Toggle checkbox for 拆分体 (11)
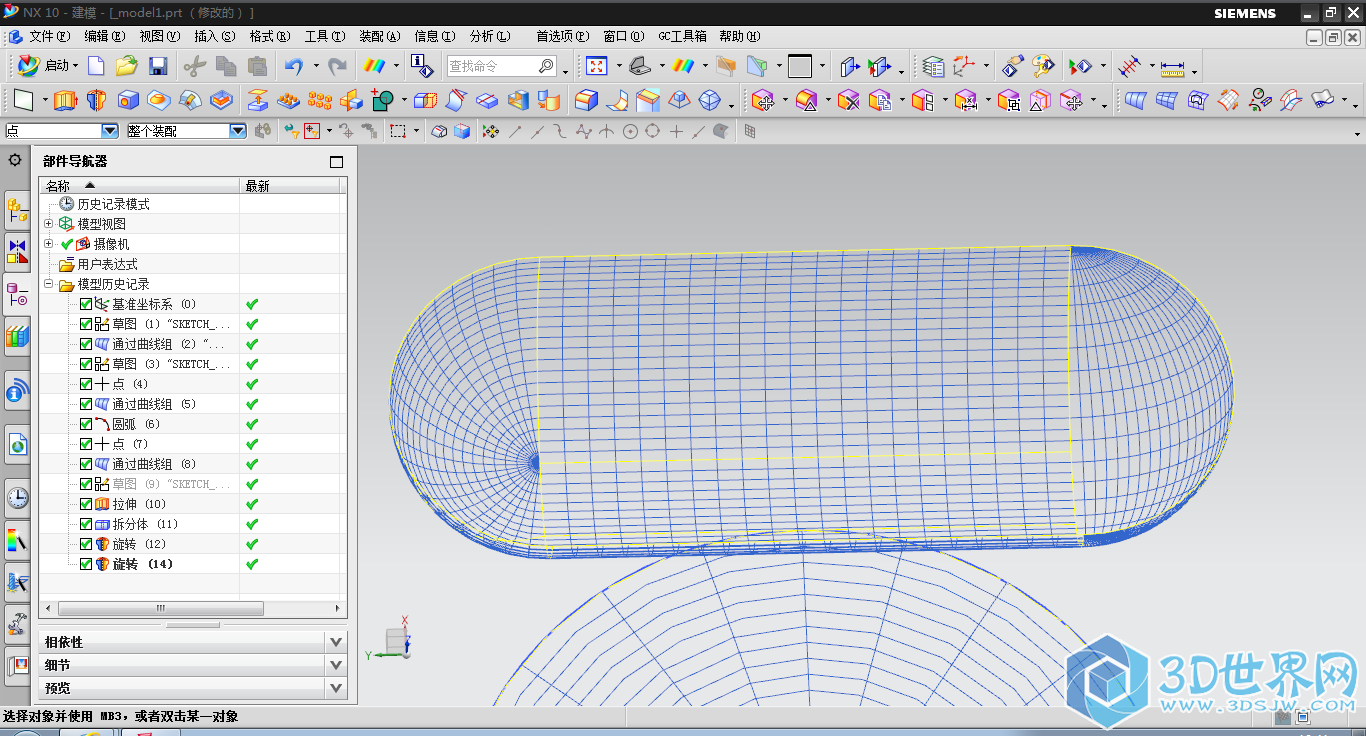 [x=86, y=524]
